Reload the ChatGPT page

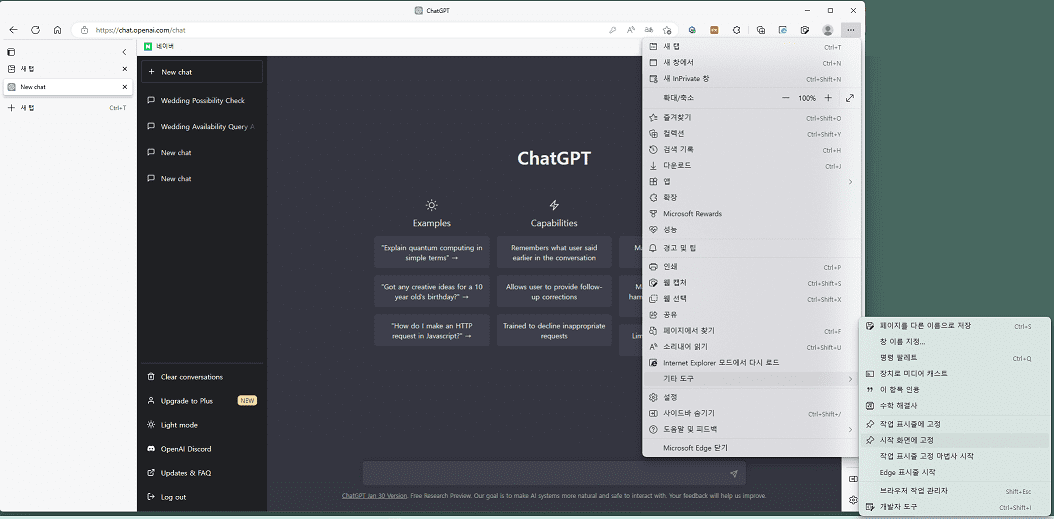pyautogui.click(x=36, y=30)
